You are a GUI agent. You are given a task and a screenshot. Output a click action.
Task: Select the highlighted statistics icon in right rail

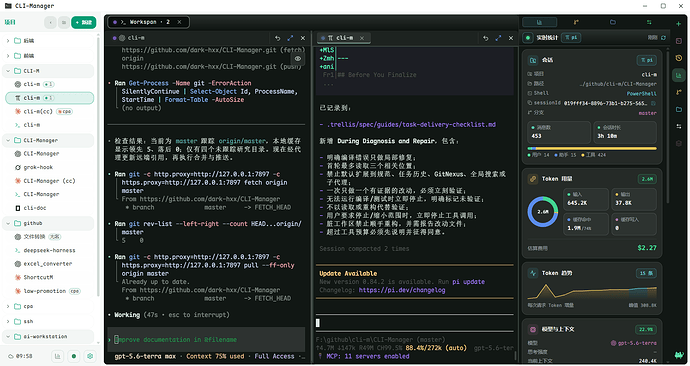pos(679,75)
